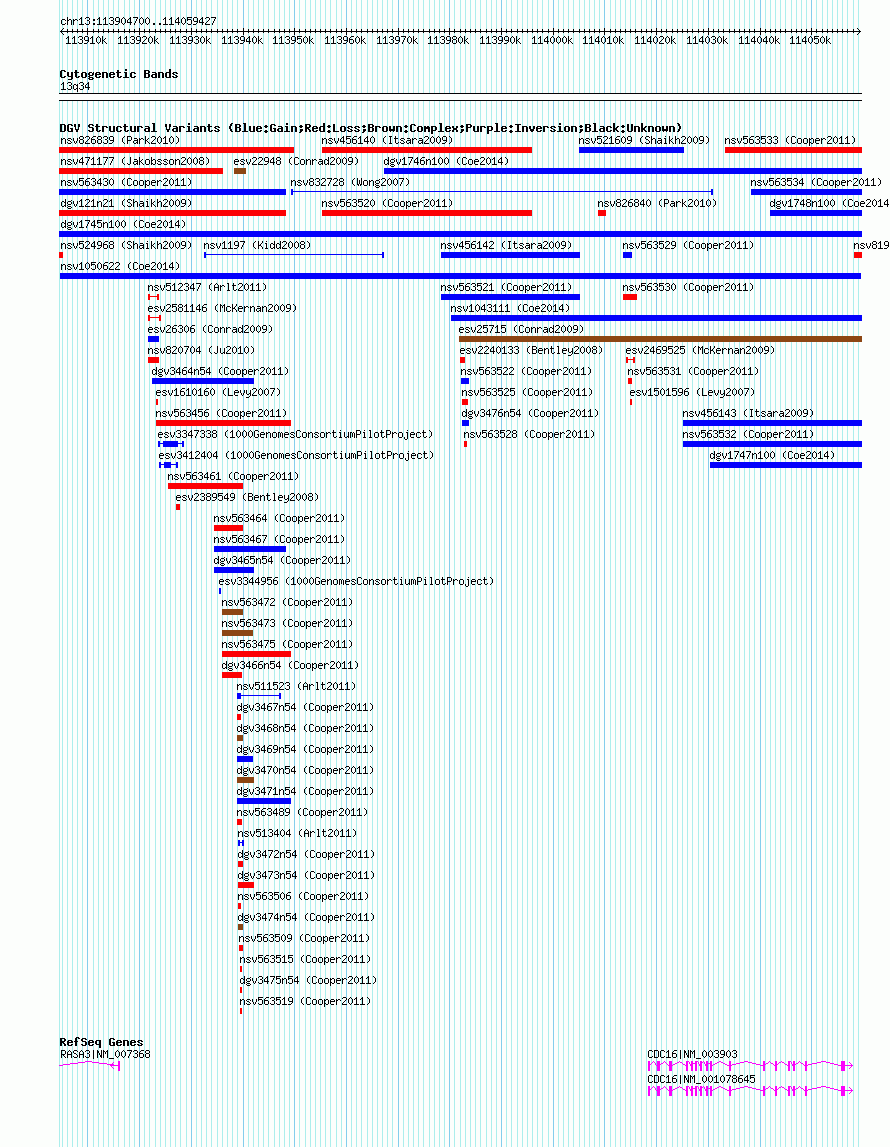This screenshot has height=1147, width=890.
Task: Select nsv563456 (Cooper2011) label
Action: click(x=221, y=413)
